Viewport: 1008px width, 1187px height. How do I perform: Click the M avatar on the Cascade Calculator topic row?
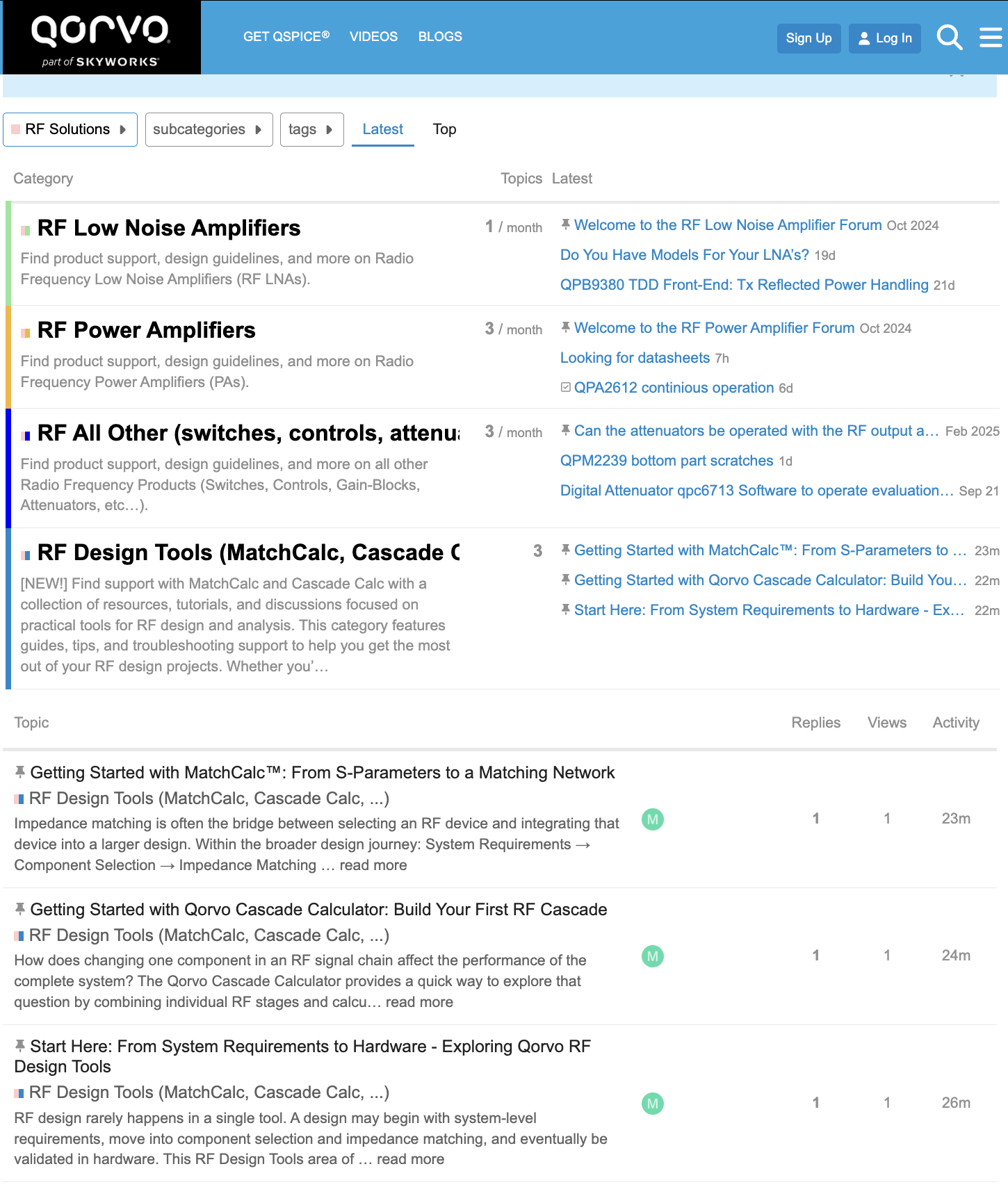[x=653, y=956]
